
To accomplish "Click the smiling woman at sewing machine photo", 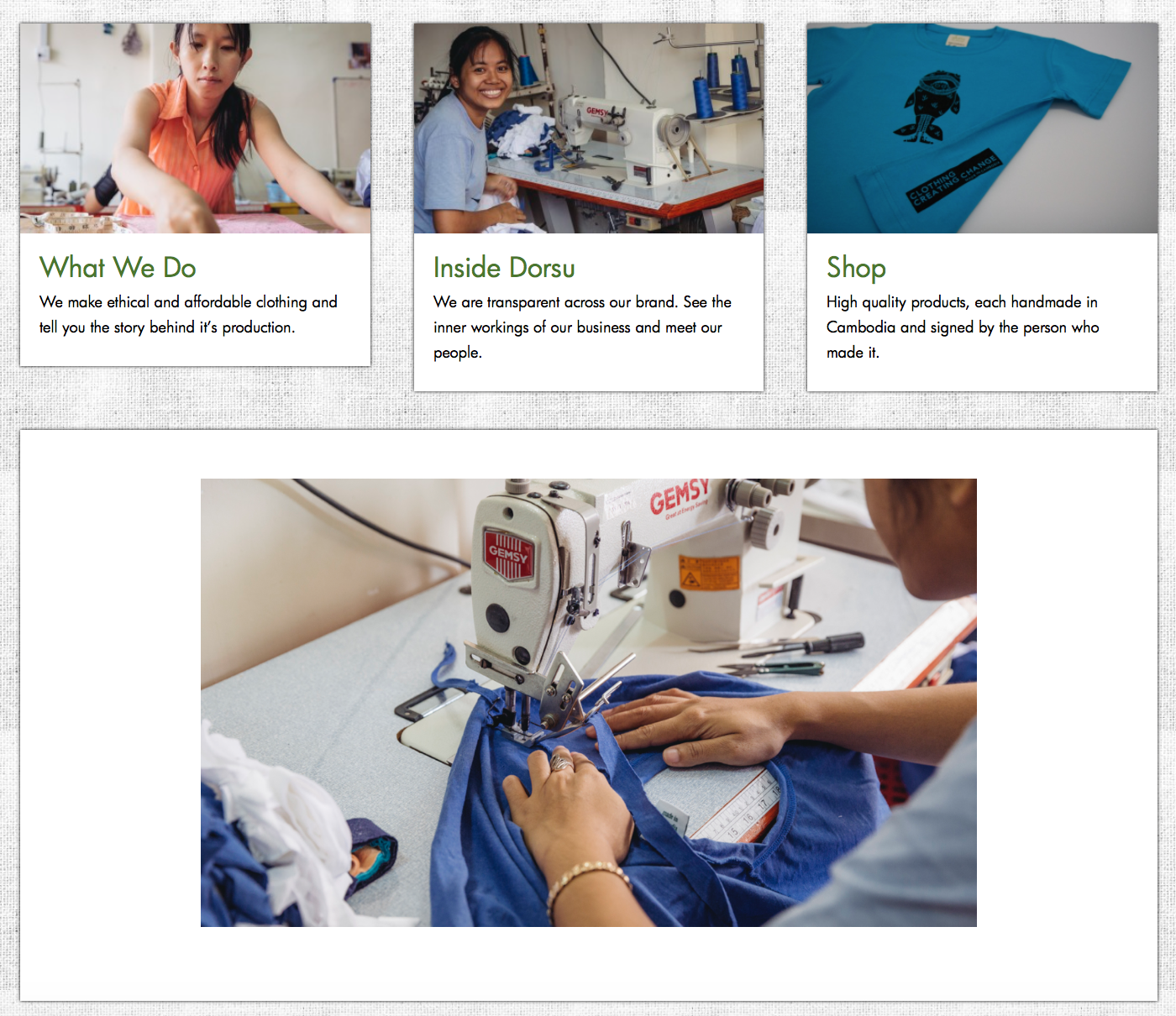I will pyautogui.click(x=589, y=128).
